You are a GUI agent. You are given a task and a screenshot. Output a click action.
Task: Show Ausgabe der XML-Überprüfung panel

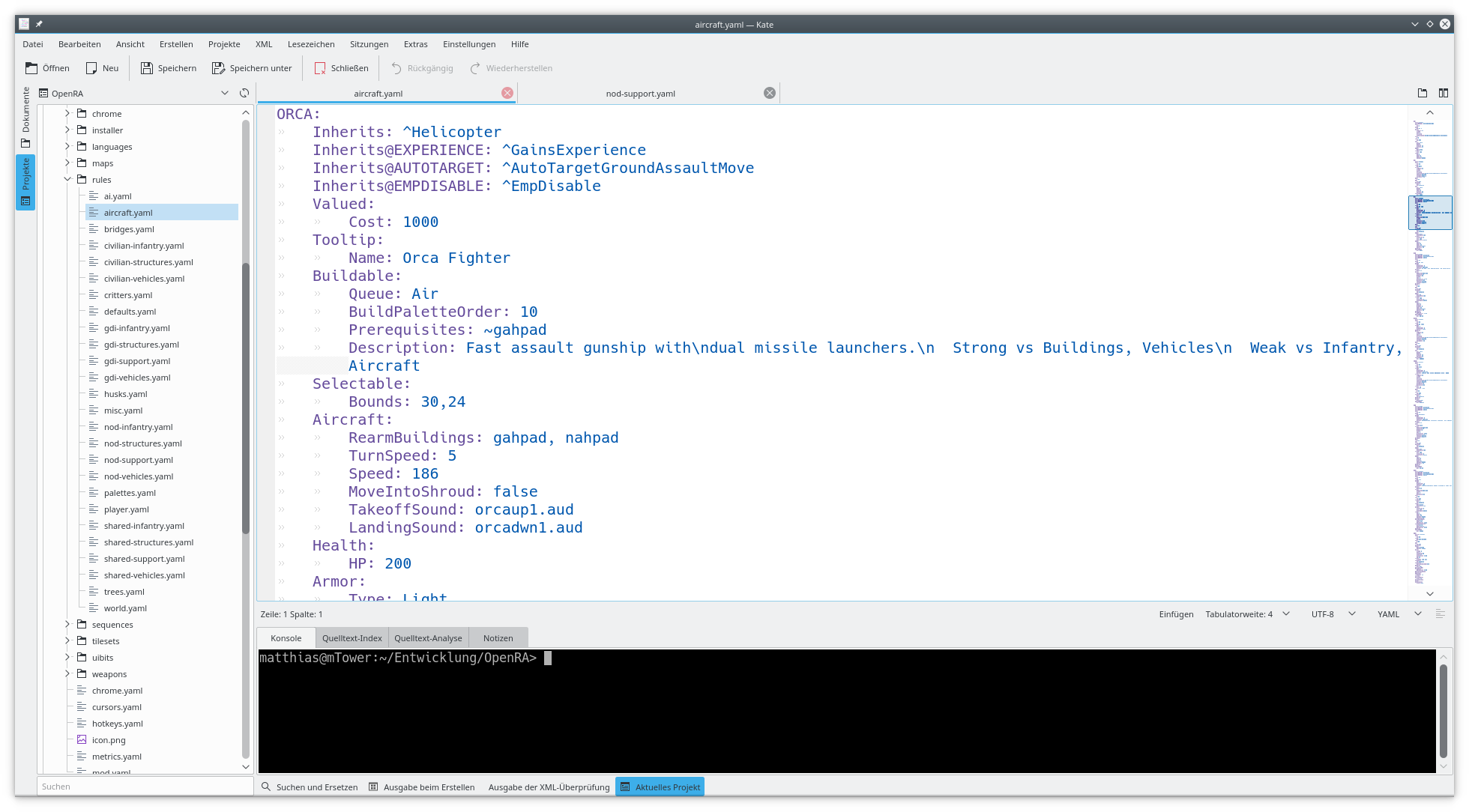[549, 787]
